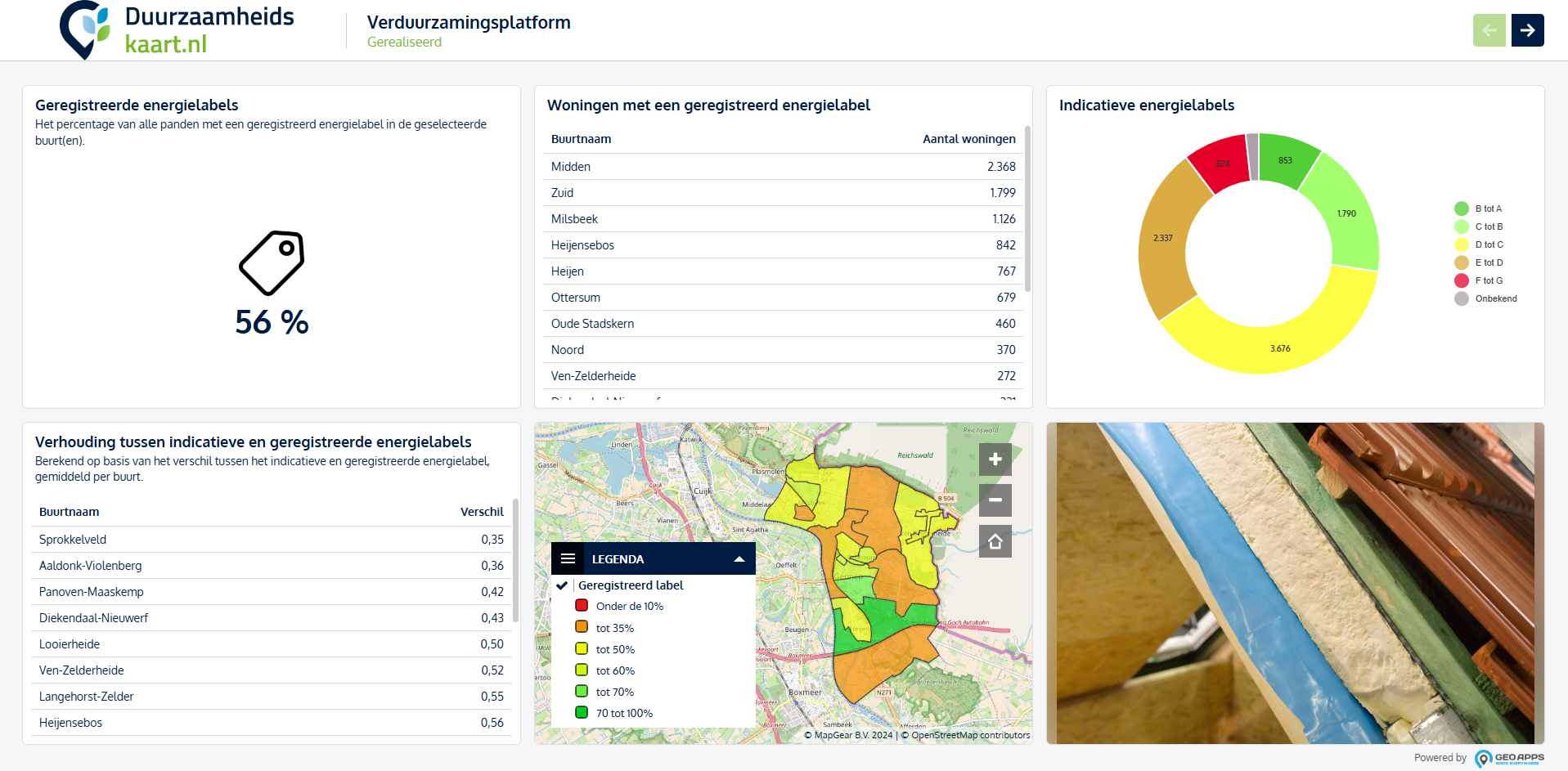Collapse the Legenda panel
The image size is (1568, 771).
pos(739,559)
